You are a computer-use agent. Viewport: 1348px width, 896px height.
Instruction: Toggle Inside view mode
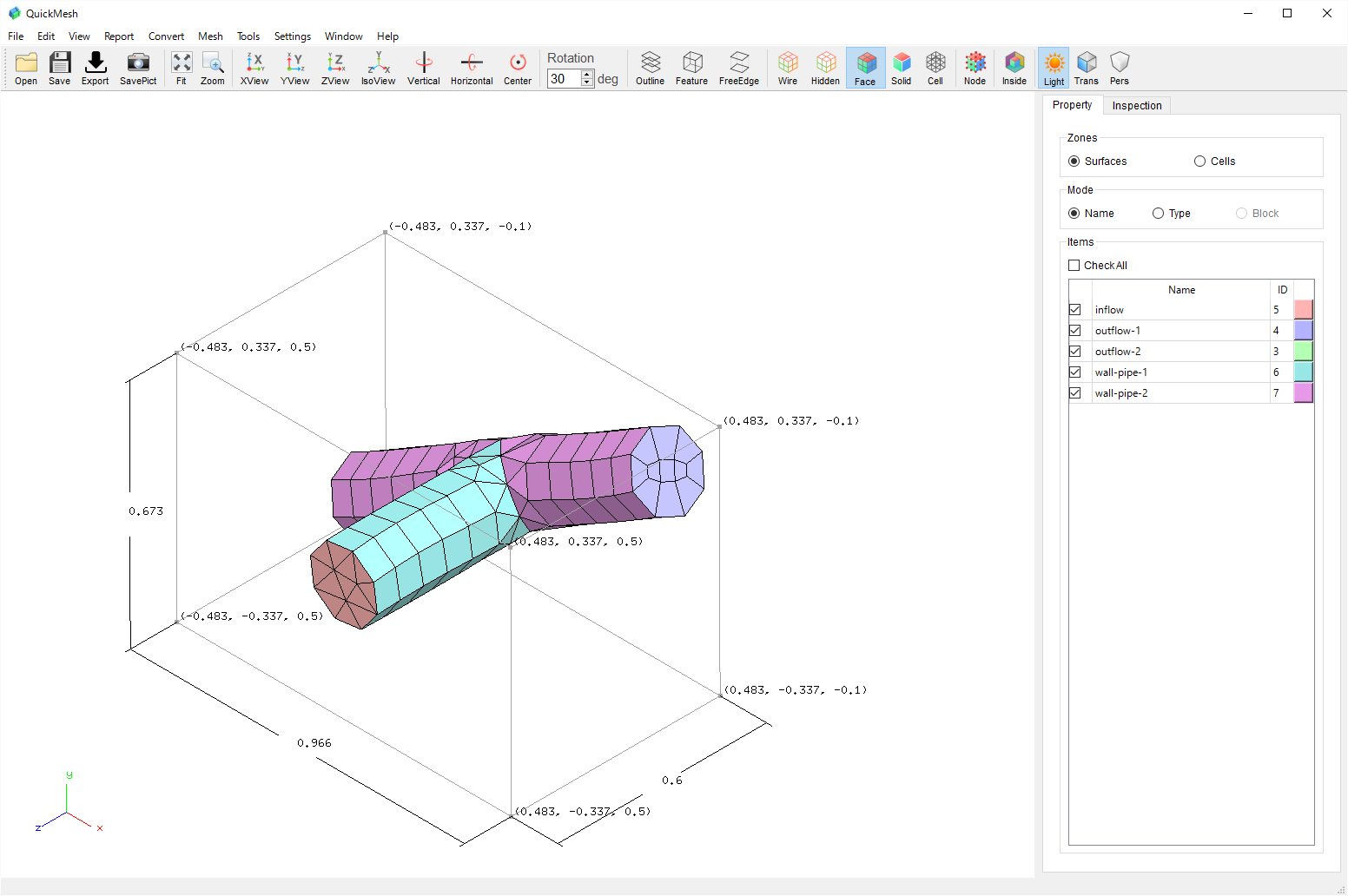(x=1014, y=68)
